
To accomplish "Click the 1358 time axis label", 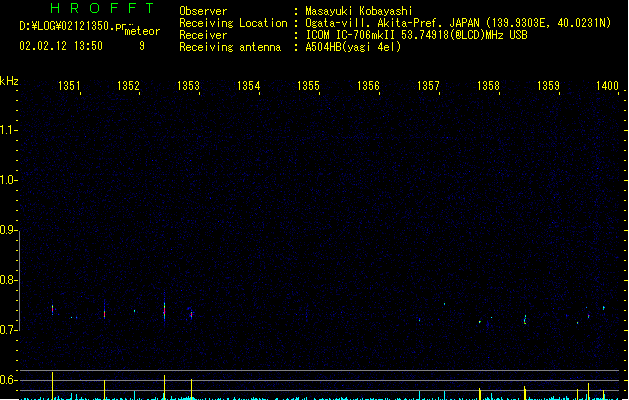I will [x=488, y=85].
